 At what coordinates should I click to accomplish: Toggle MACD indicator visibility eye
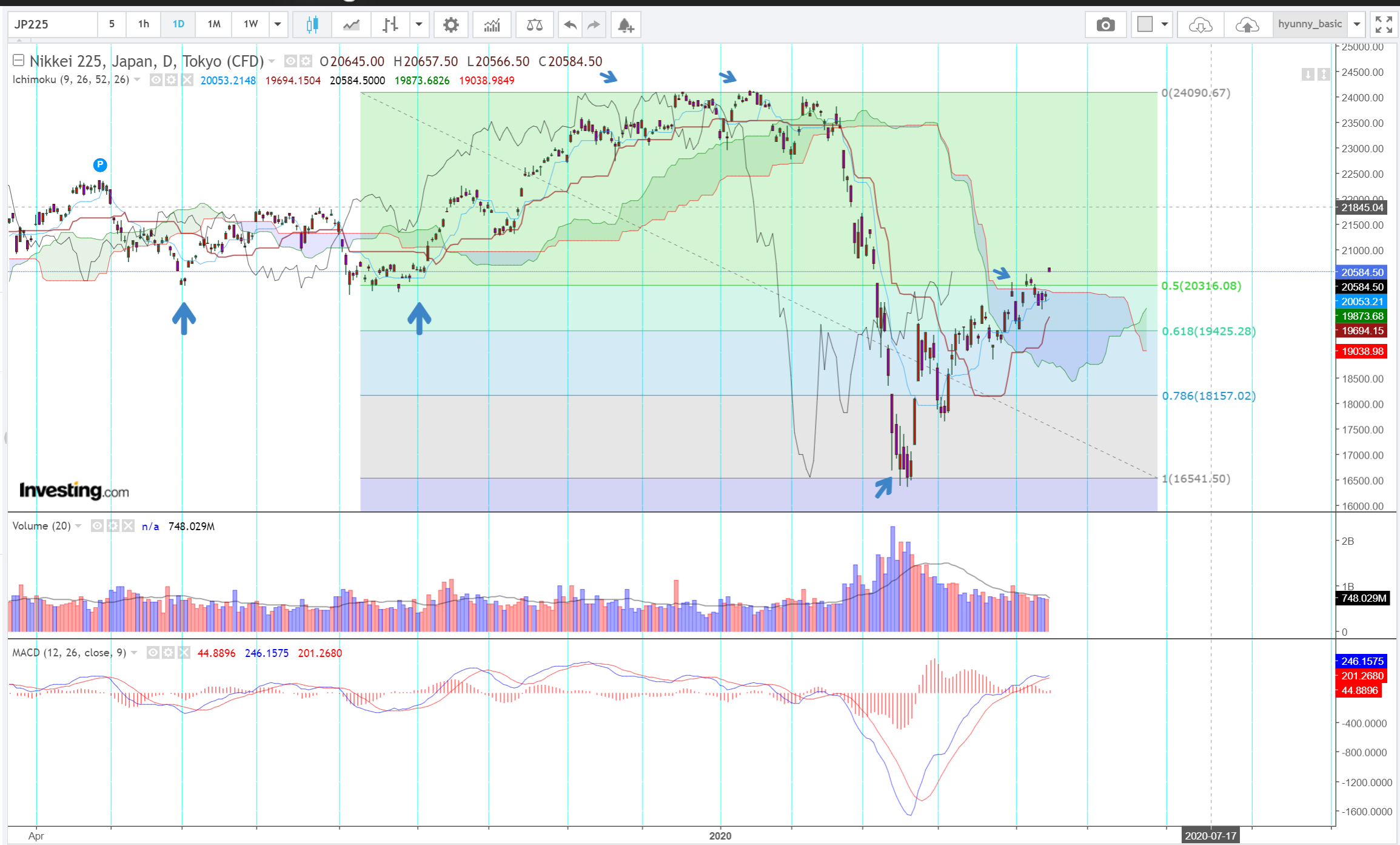(153, 653)
